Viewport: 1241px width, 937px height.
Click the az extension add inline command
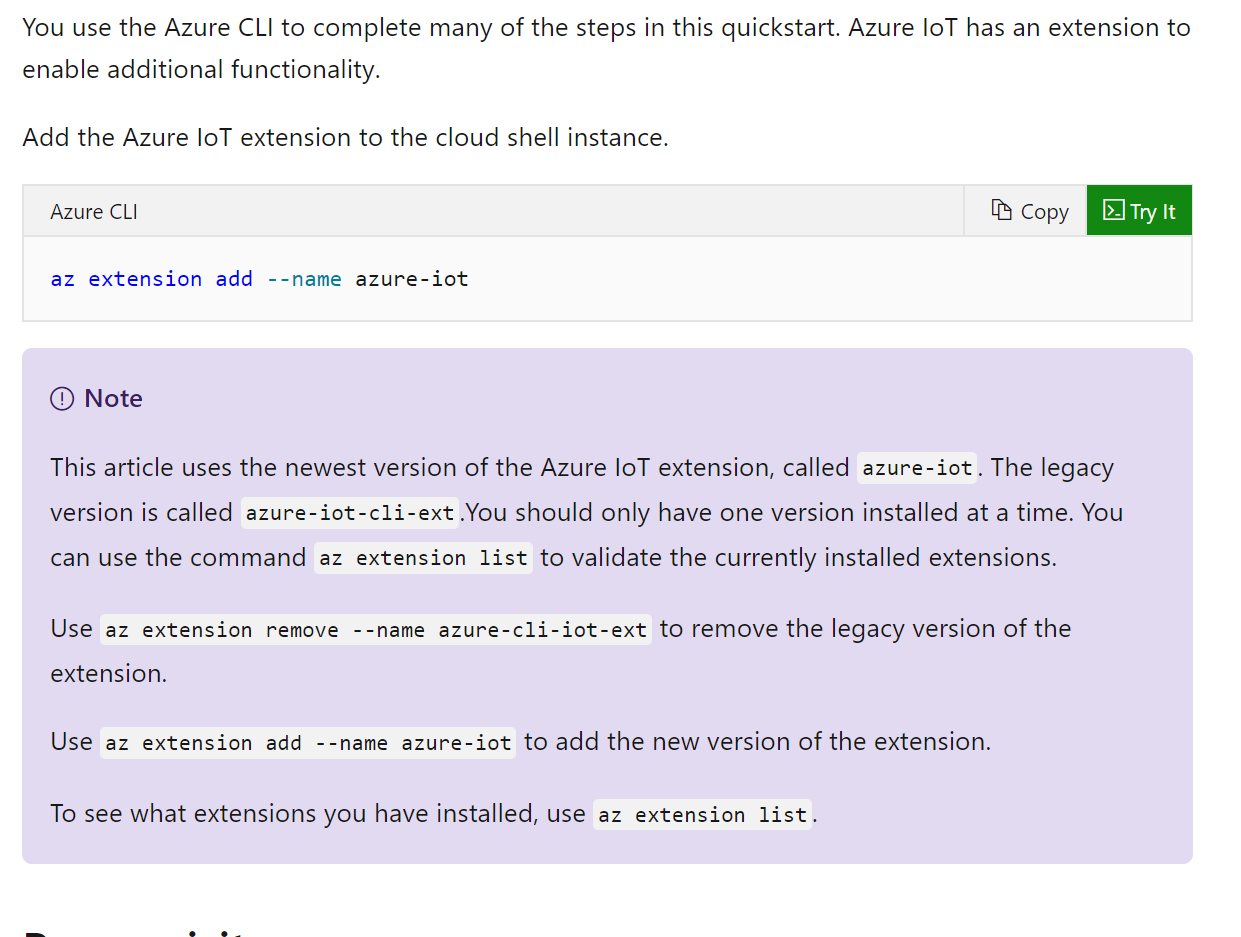coord(307,743)
